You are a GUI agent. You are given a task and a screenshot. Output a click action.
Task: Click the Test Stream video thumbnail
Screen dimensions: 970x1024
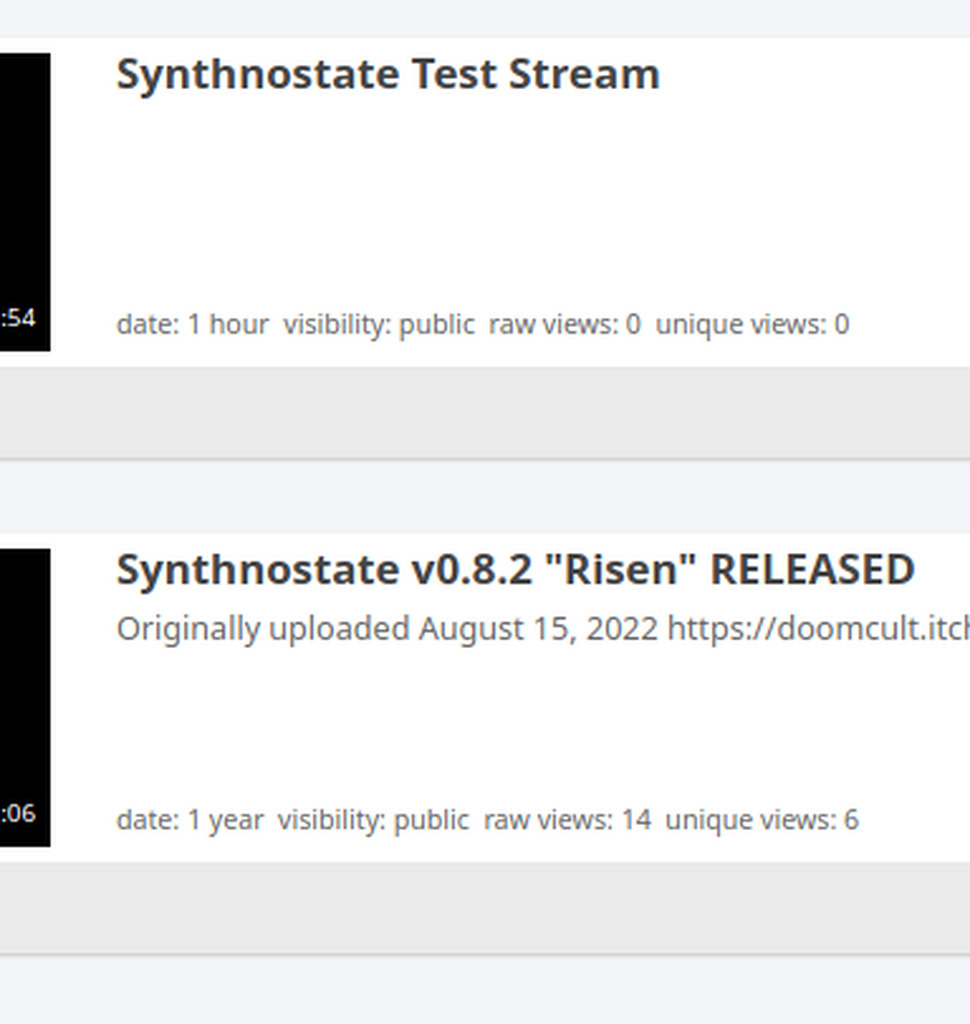(x=24, y=180)
